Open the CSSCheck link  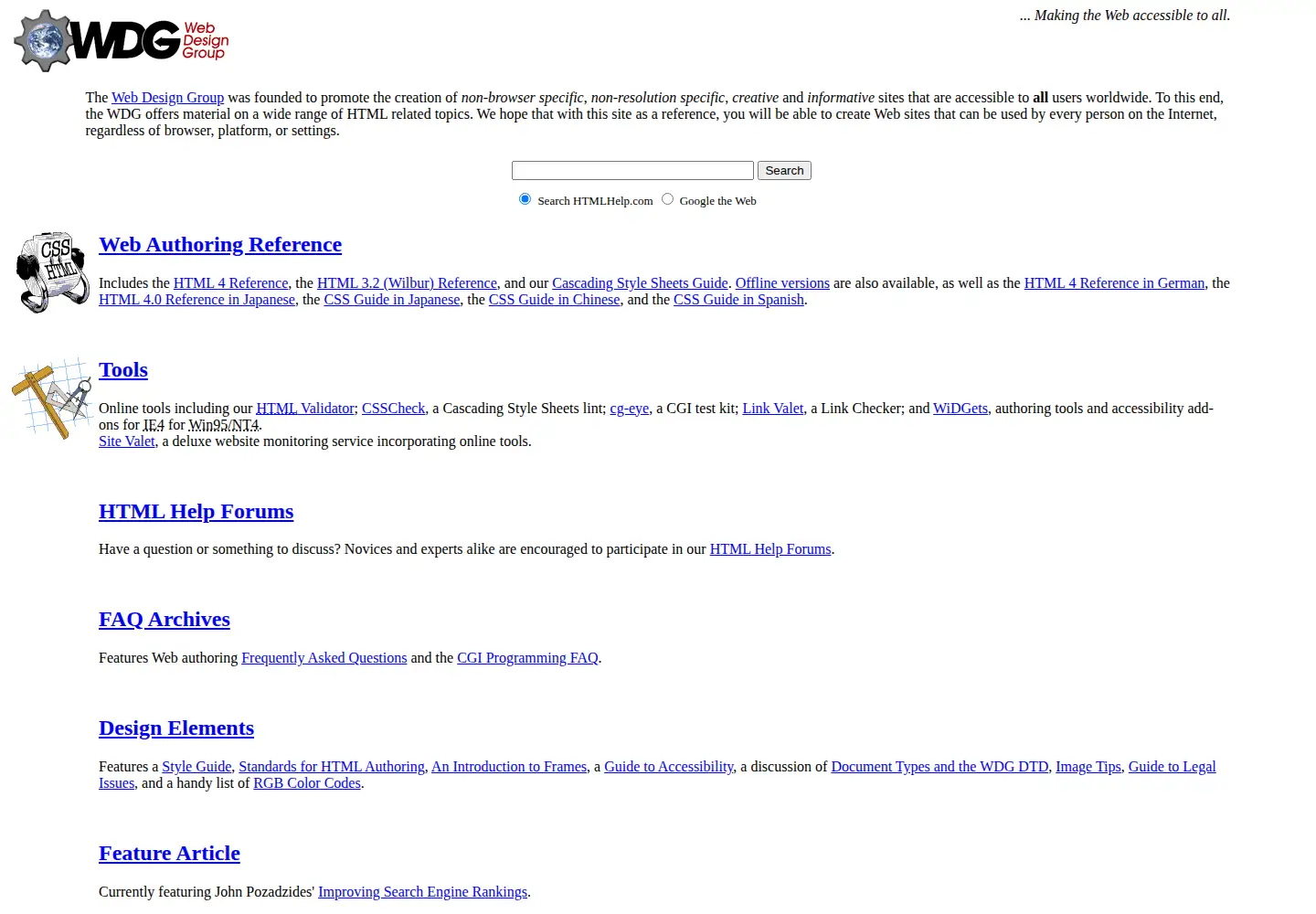(393, 409)
